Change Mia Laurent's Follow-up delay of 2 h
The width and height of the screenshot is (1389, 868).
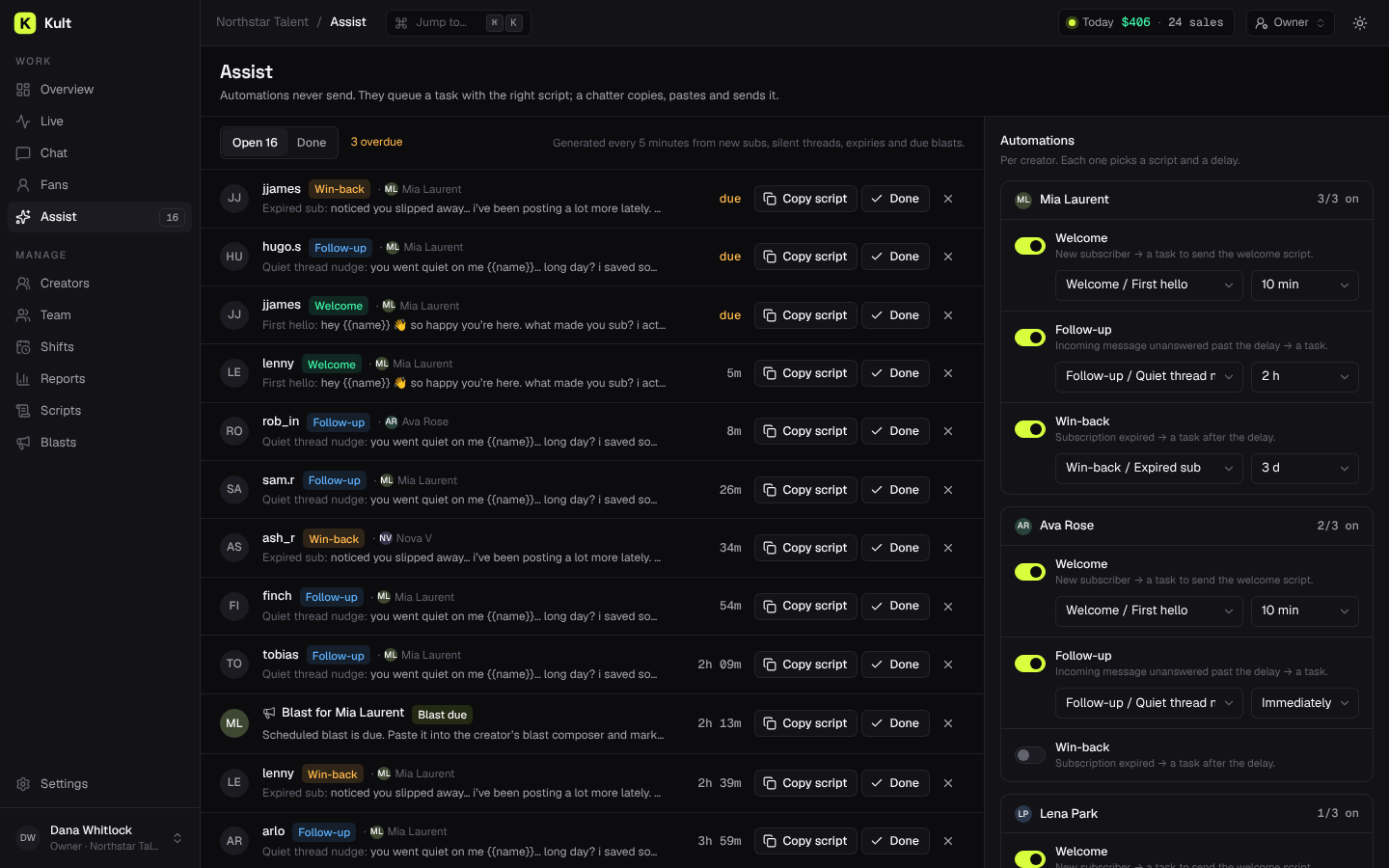click(x=1305, y=376)
